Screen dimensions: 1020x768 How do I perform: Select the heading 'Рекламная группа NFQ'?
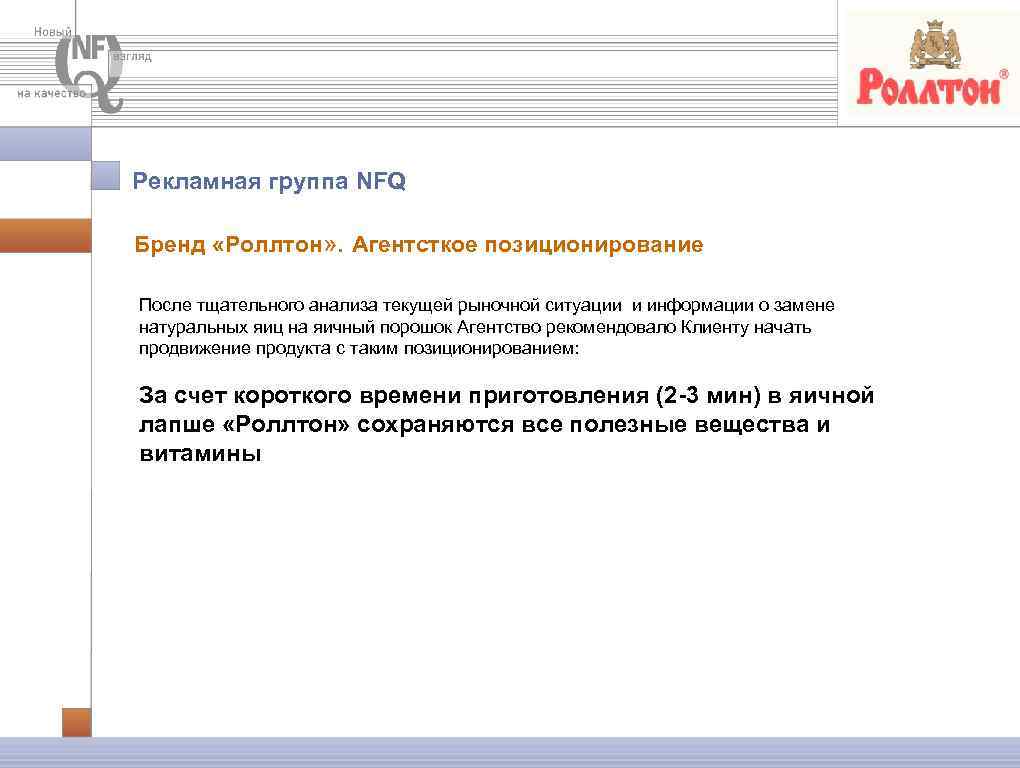[269, 181]
